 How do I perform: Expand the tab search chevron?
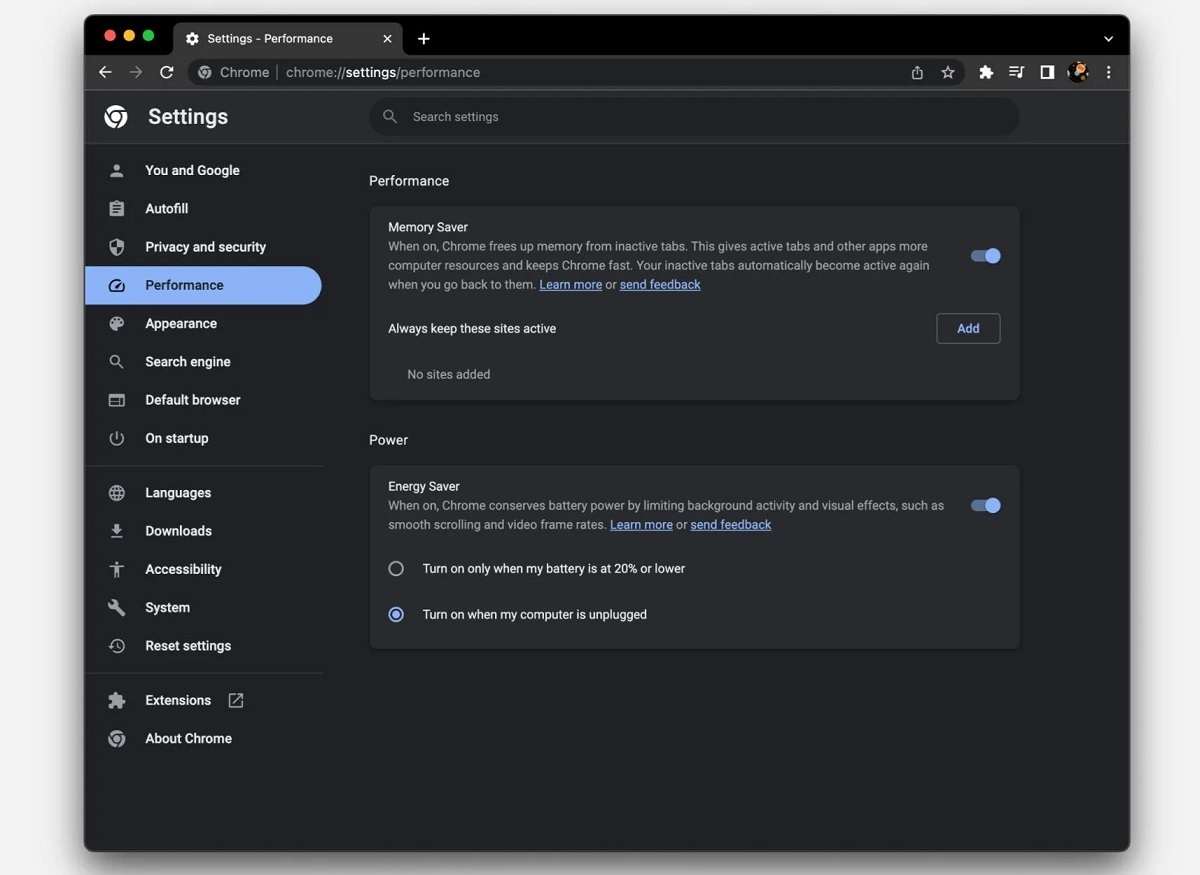coord(1108,39)
